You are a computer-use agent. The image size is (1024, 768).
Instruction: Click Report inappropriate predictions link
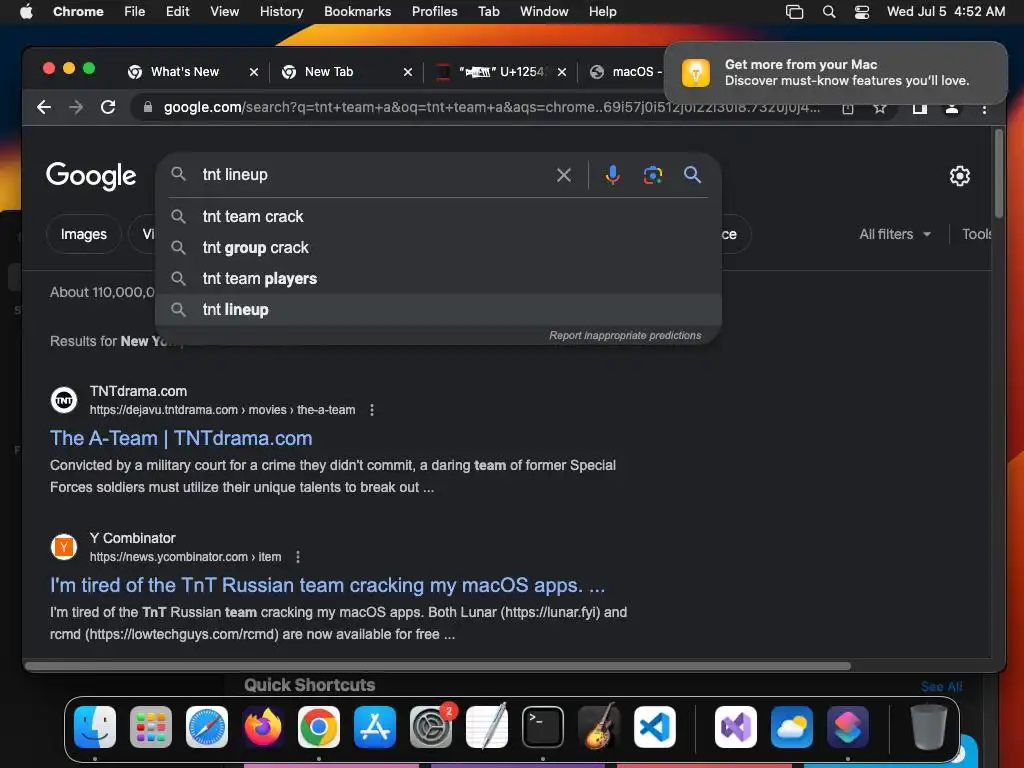point(625,335)
